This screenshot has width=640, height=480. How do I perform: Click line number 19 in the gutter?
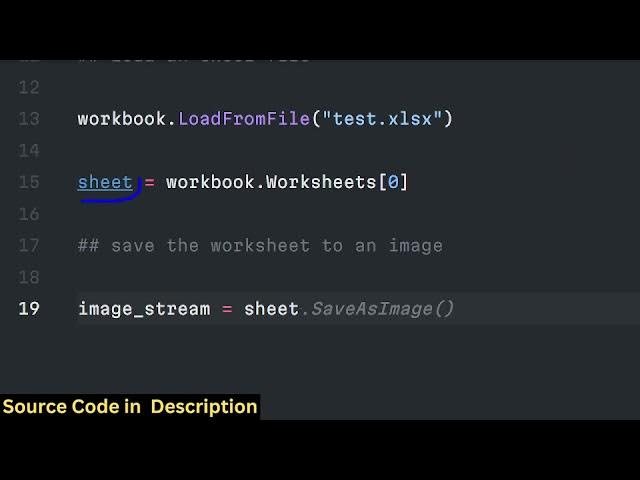(x=28, y=309)
